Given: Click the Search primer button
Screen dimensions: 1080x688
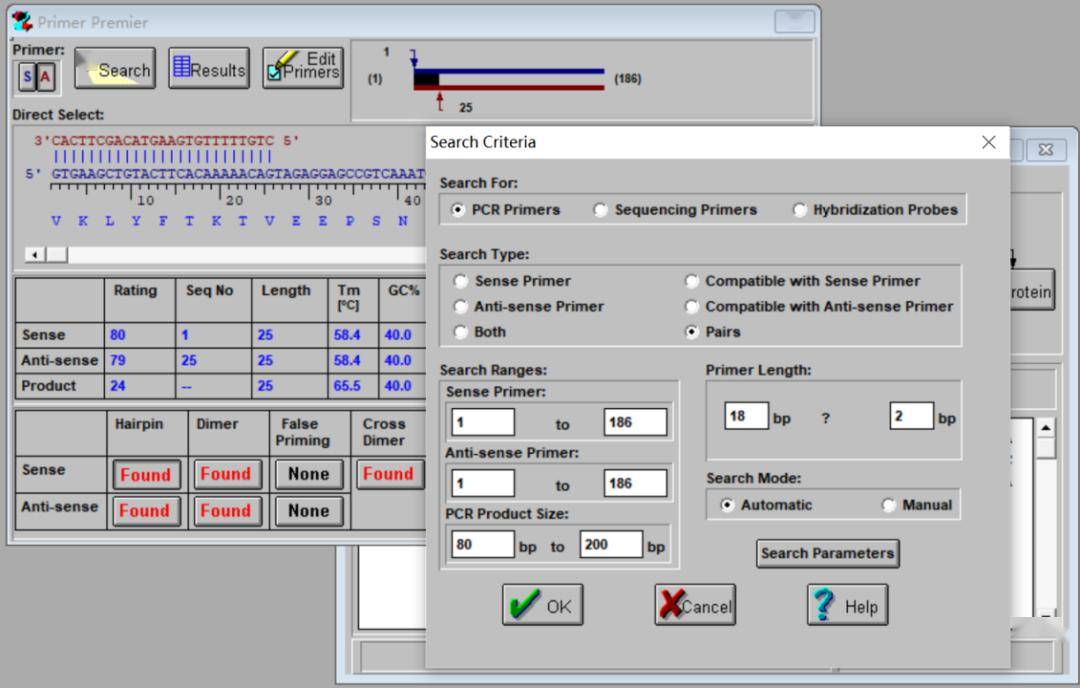Looking at the screenshot, I should [x=115, y=70].
